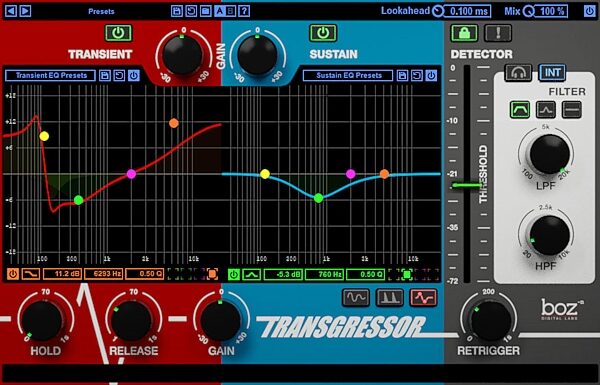600x385 pixels.
Task: Toggle the Detector lock button
Action: (464, 33)
